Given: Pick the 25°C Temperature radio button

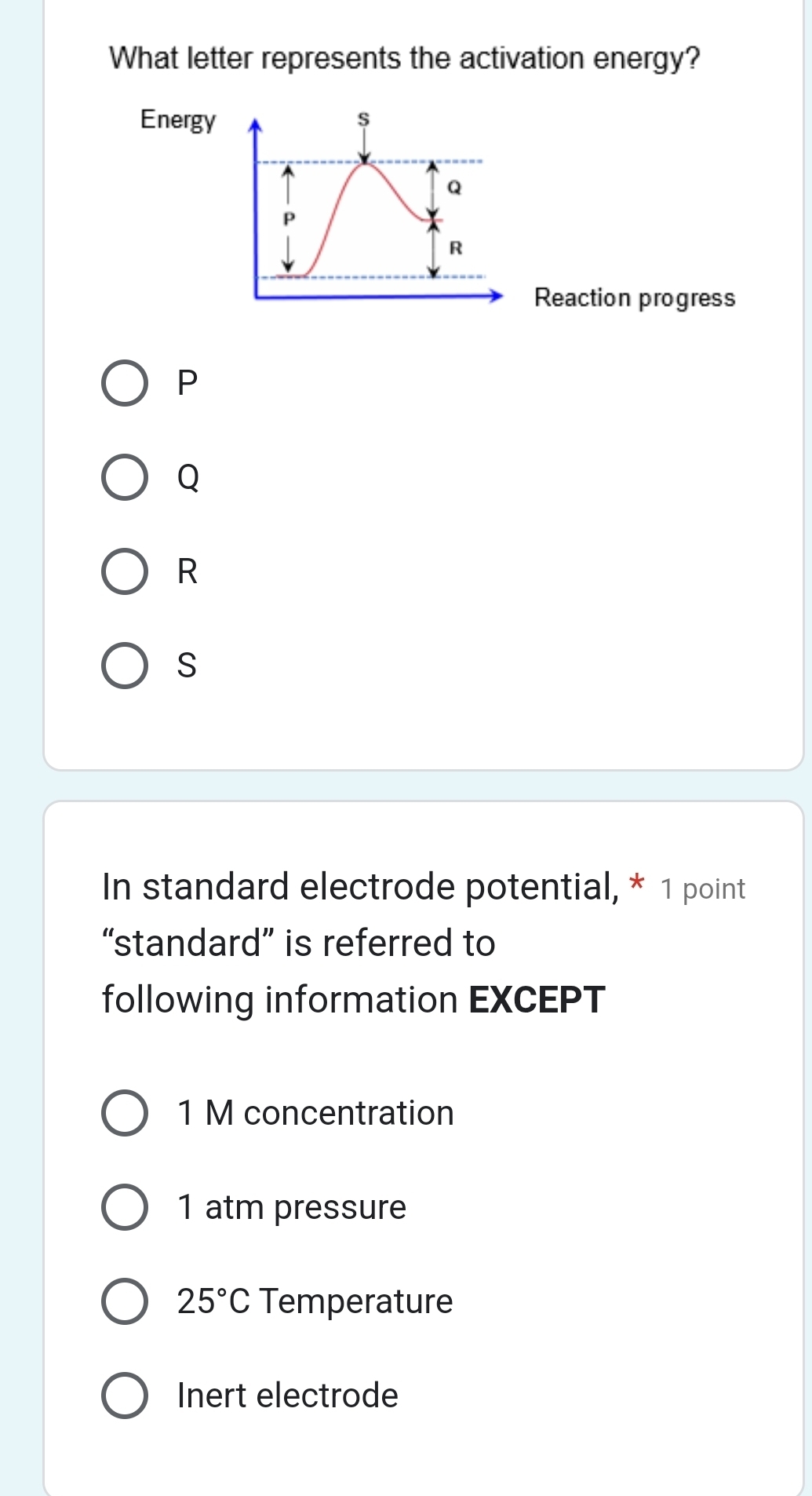Looking at the screenshot, I should click(x=125, y=1301).
